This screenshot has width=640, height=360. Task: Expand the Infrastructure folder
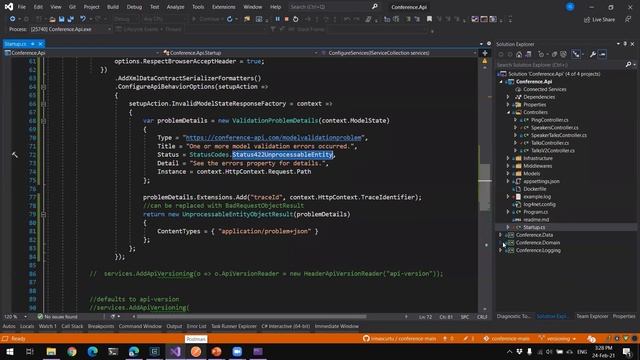coord(508,158)
